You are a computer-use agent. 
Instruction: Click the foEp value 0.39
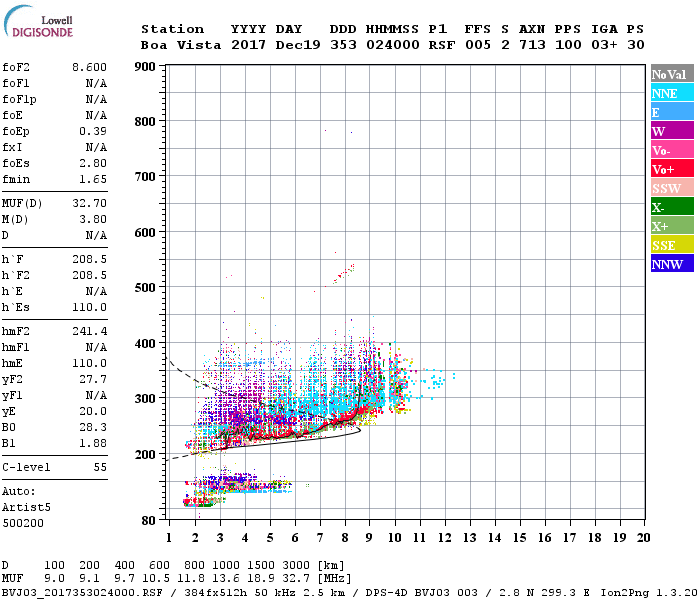[93, 131]
